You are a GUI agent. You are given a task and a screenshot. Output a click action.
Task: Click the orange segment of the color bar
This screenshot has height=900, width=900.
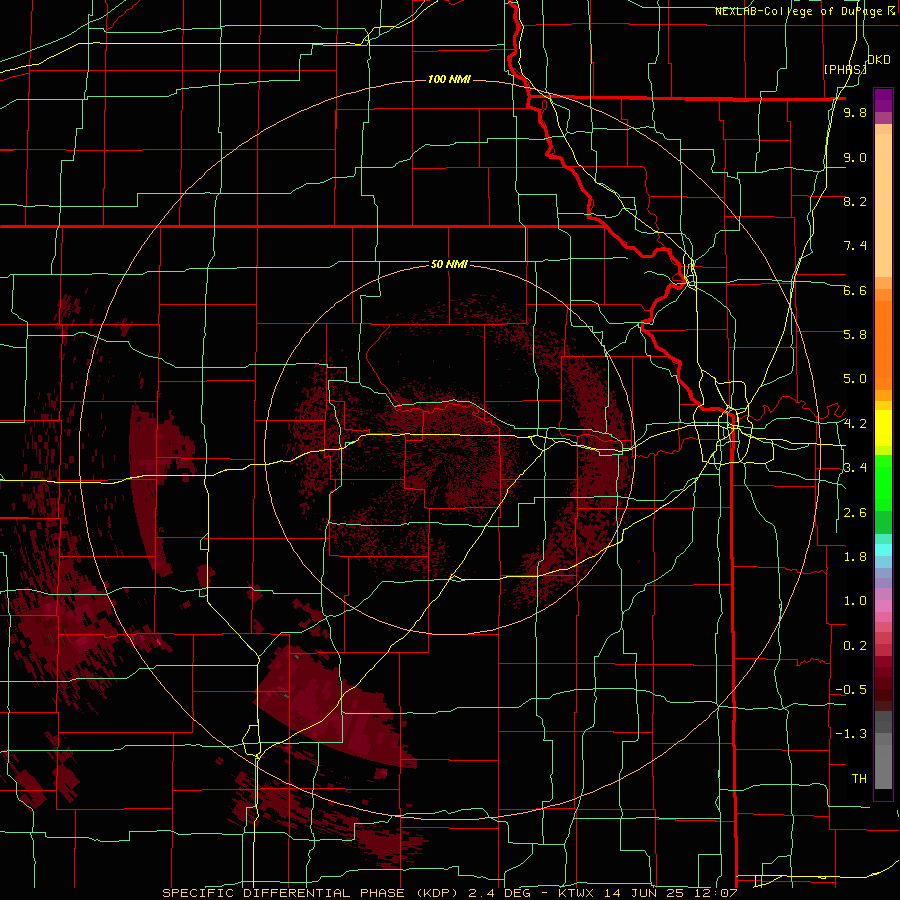(883, 345)
